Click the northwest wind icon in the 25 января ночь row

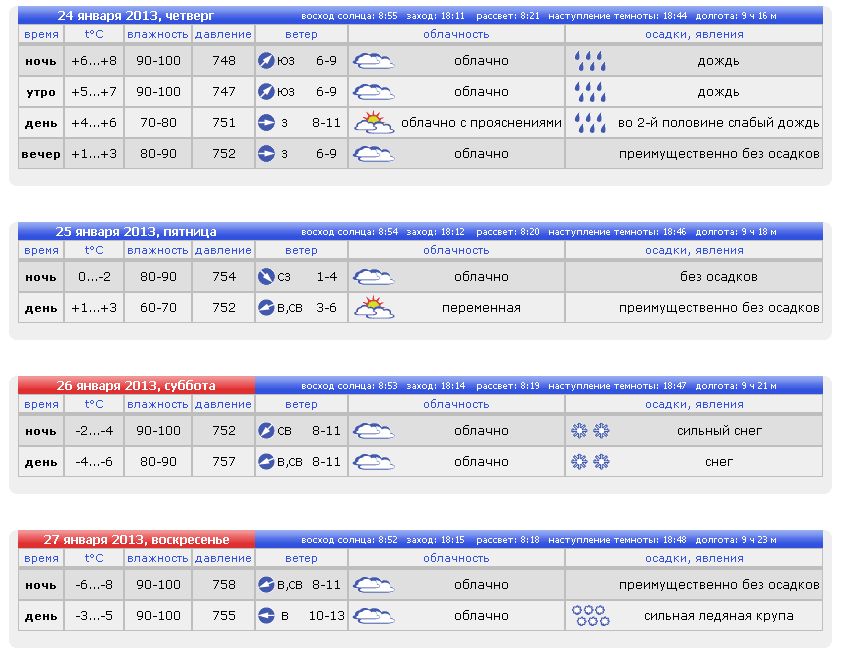click(x=266, y=277)
